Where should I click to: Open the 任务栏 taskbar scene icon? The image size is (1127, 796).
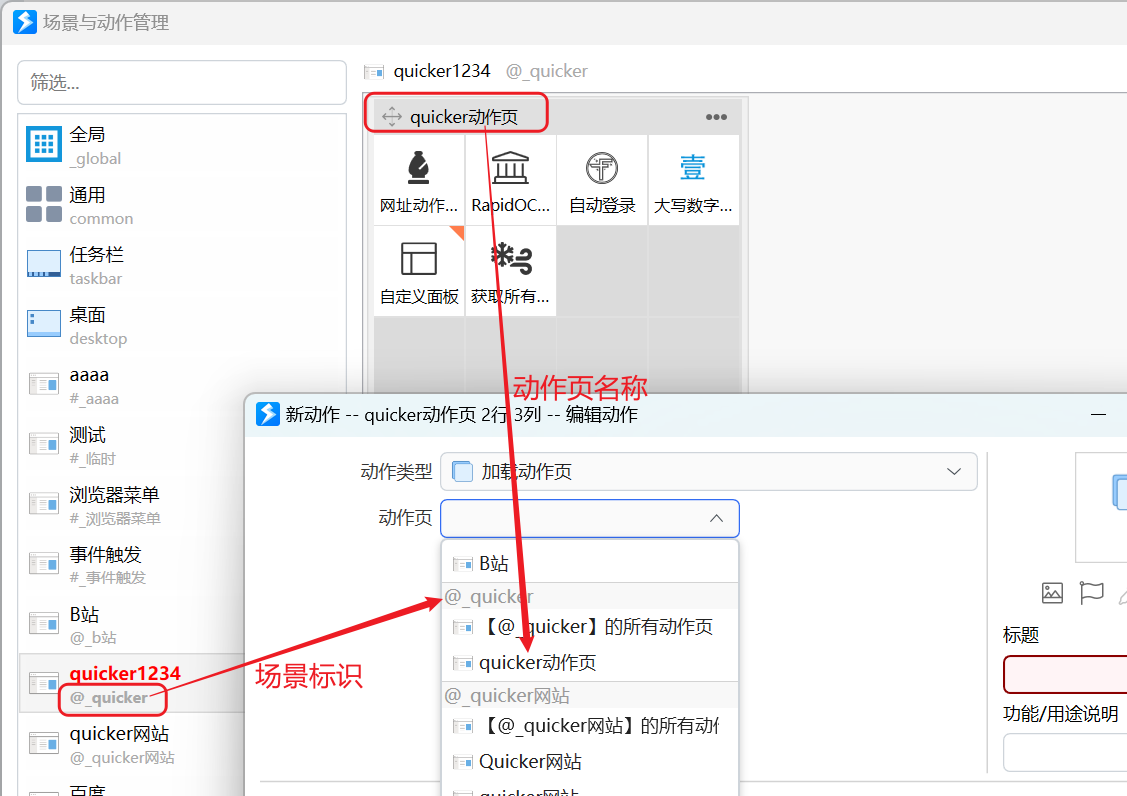[x=44, y=264]
